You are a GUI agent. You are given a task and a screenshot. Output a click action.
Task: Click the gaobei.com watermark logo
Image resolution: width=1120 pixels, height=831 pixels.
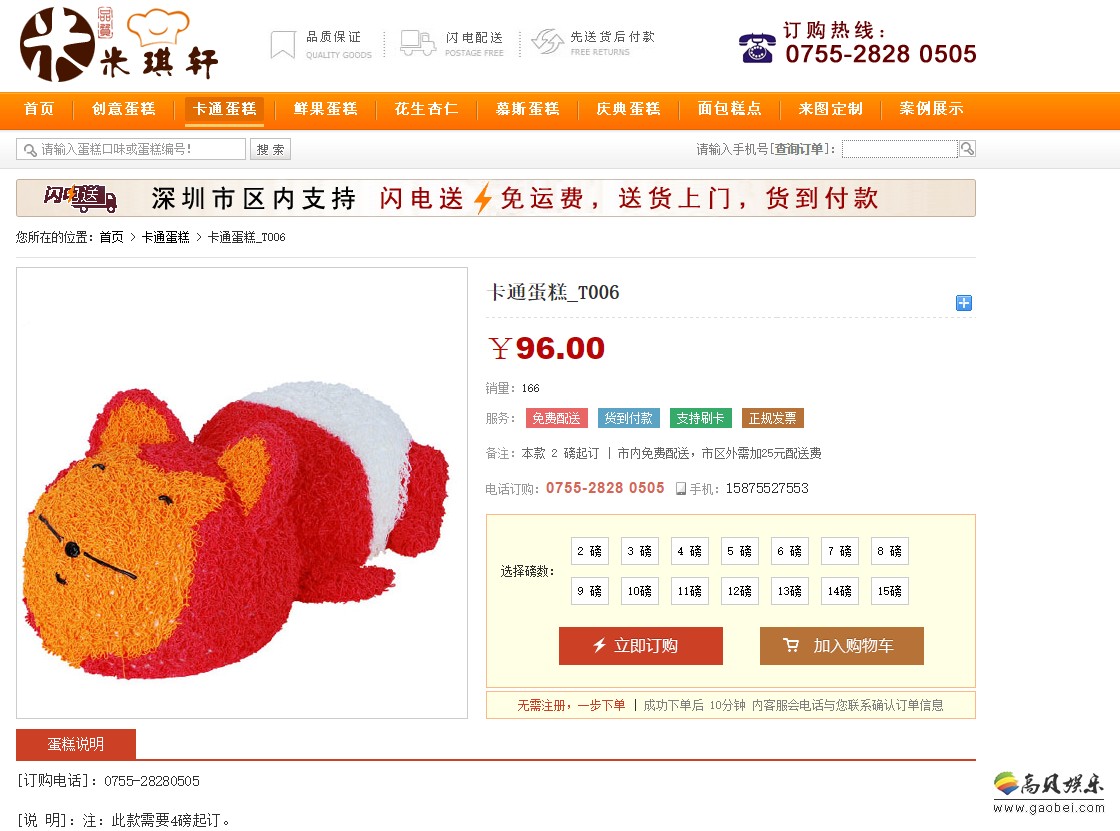coord(1049,793)
